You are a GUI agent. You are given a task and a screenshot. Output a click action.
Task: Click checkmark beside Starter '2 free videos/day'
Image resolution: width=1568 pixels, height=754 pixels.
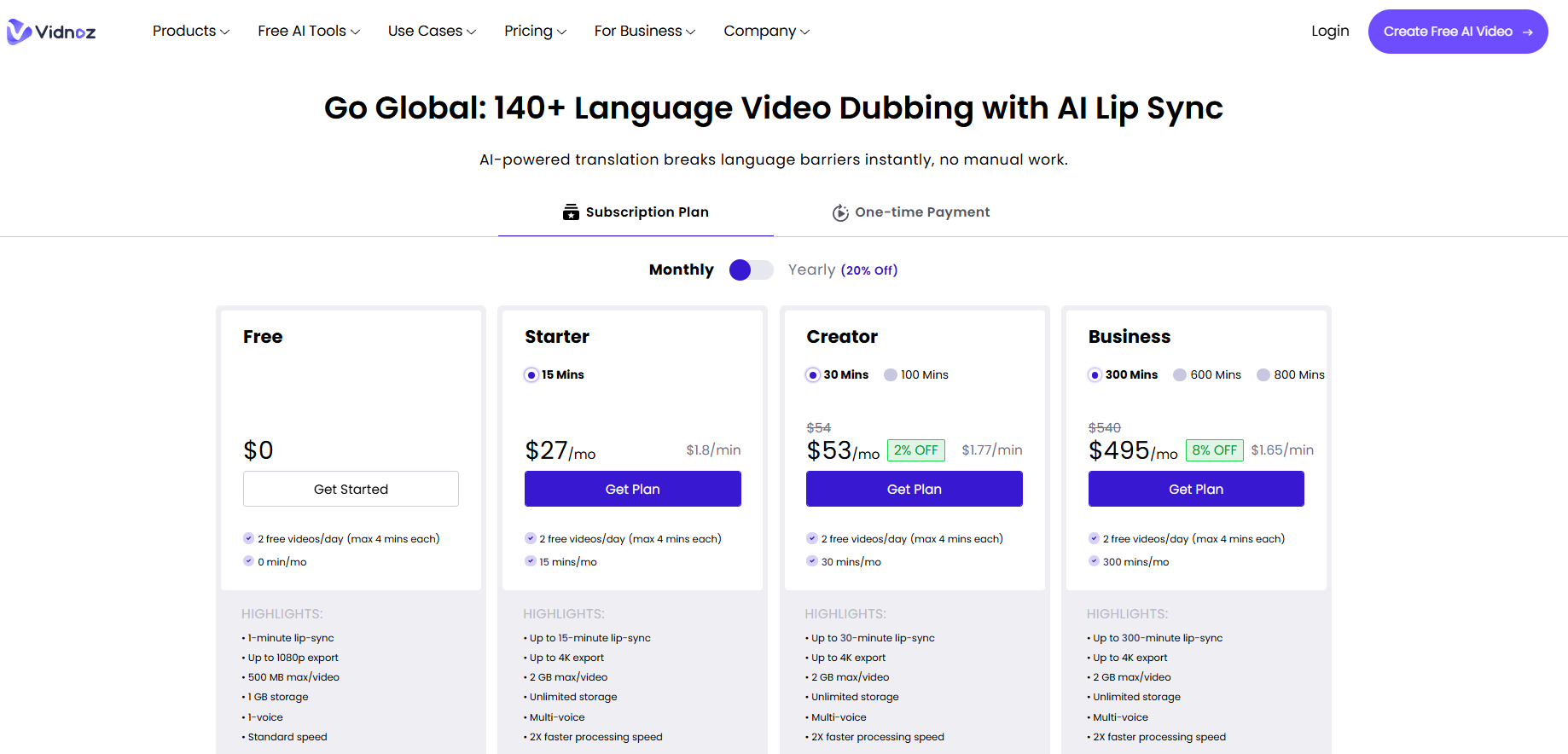(x=530, y=538)
